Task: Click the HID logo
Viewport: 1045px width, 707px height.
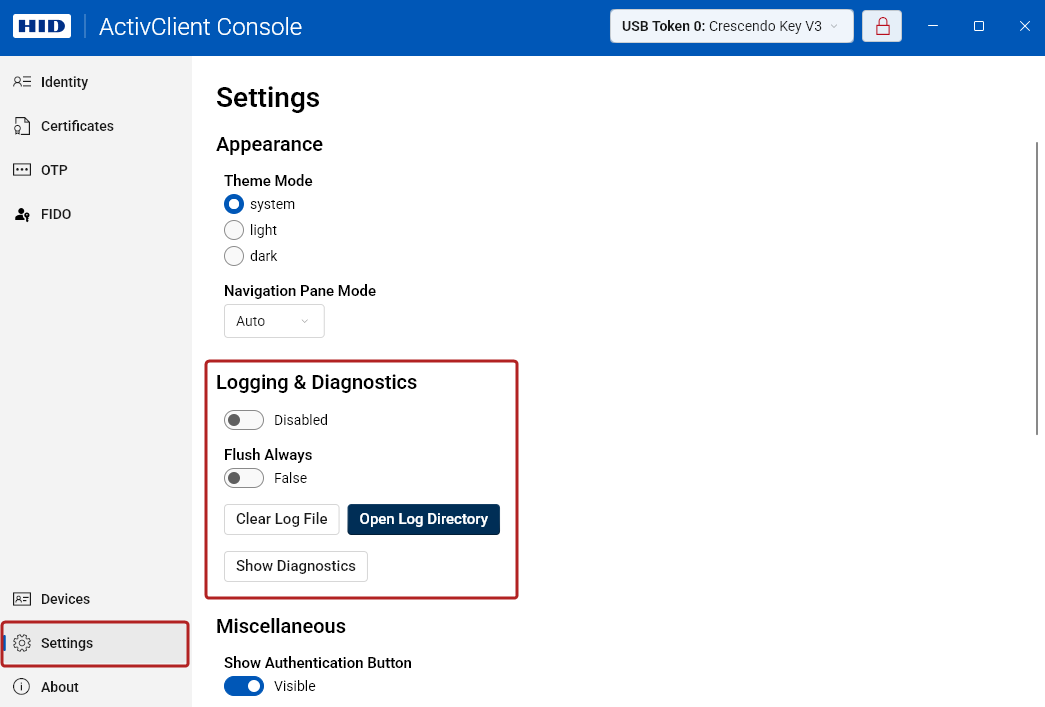Action: tap(42, 27)
